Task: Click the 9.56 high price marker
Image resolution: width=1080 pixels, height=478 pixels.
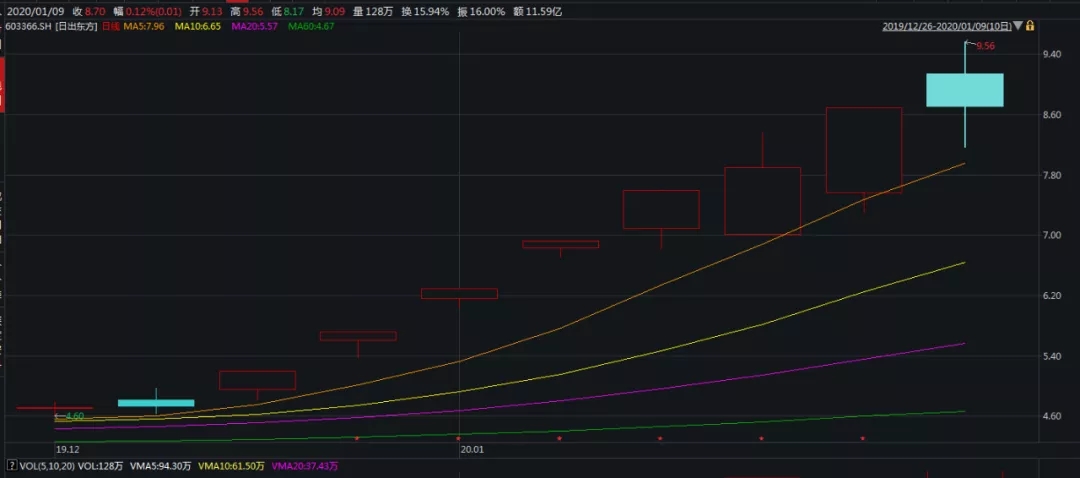Action: click(986, 46)
